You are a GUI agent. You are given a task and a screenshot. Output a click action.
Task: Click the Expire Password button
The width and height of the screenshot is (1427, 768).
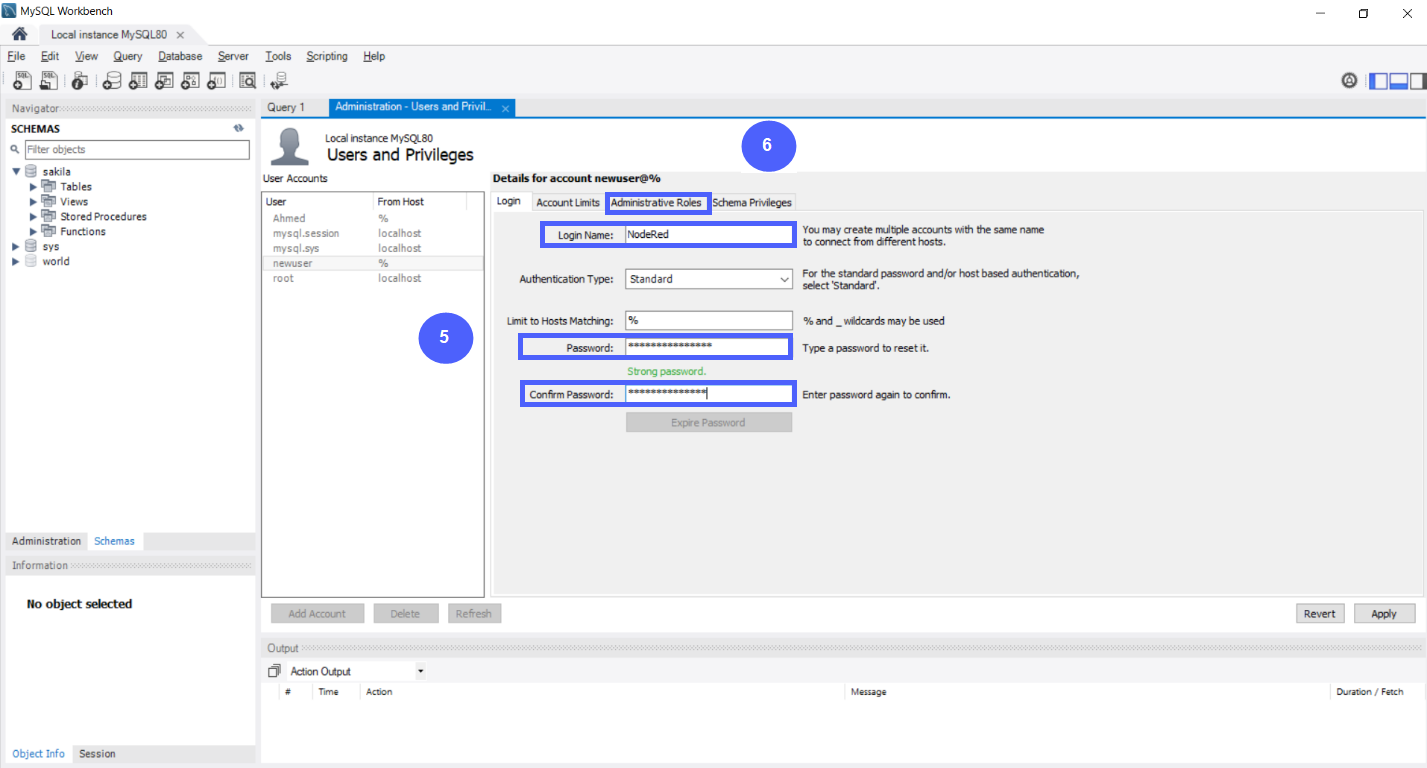[x=709, y=422]
